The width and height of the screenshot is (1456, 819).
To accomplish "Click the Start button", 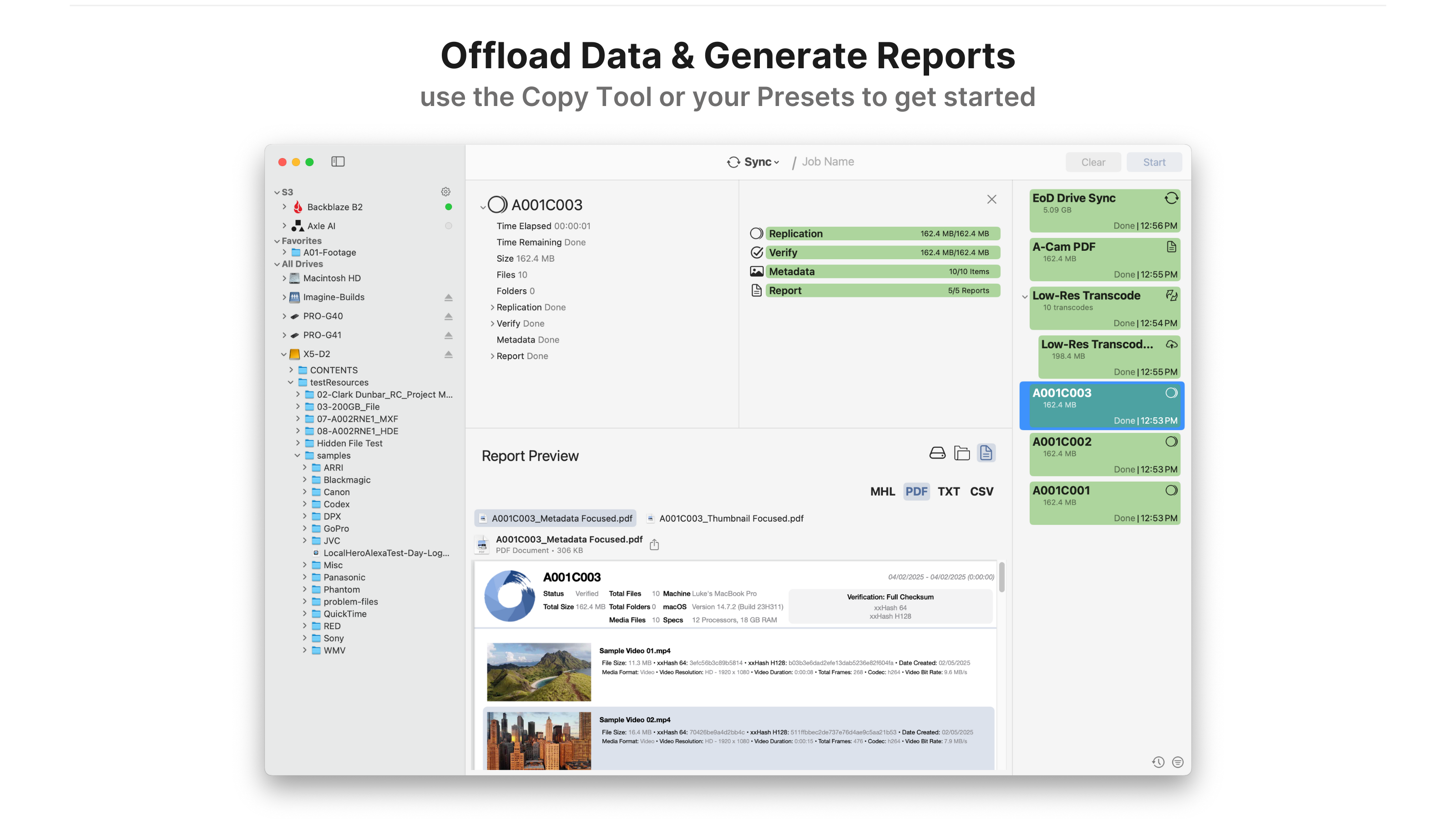I will (1153, 162).
